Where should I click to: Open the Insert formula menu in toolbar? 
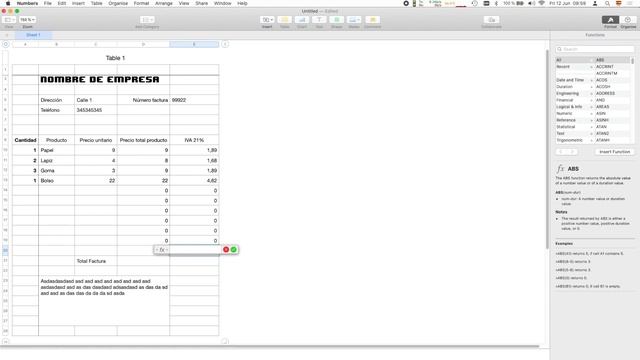click(267, 20)
